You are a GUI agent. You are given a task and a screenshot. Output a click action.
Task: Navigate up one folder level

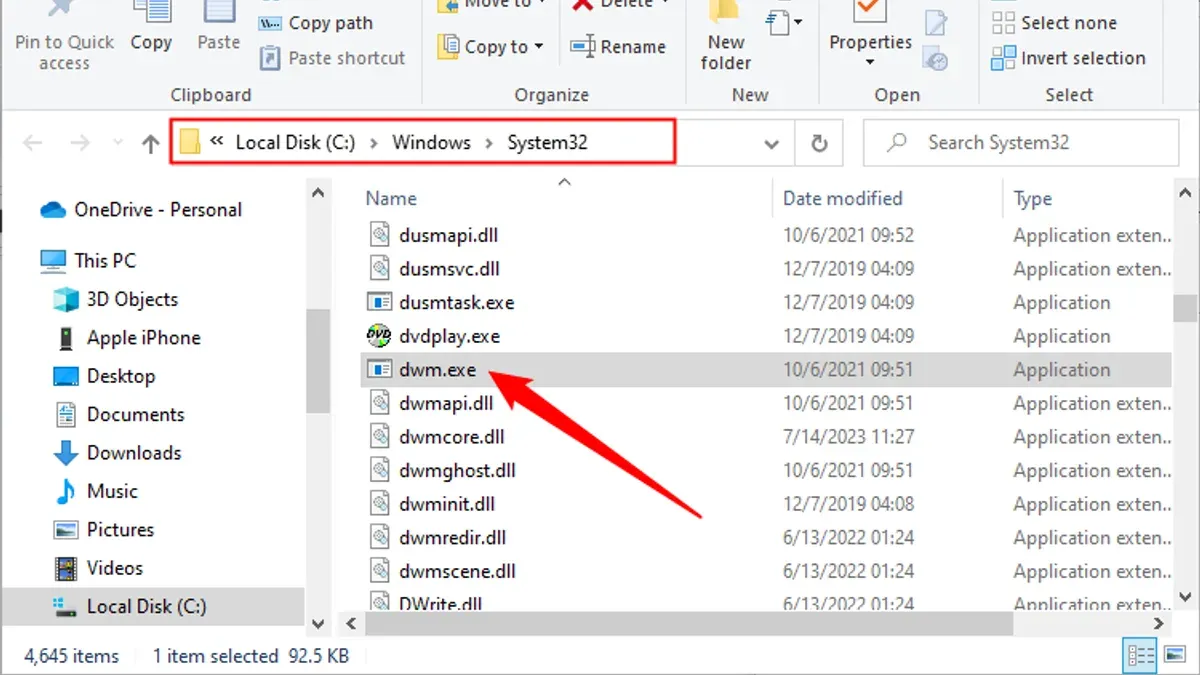pos(151,144)
